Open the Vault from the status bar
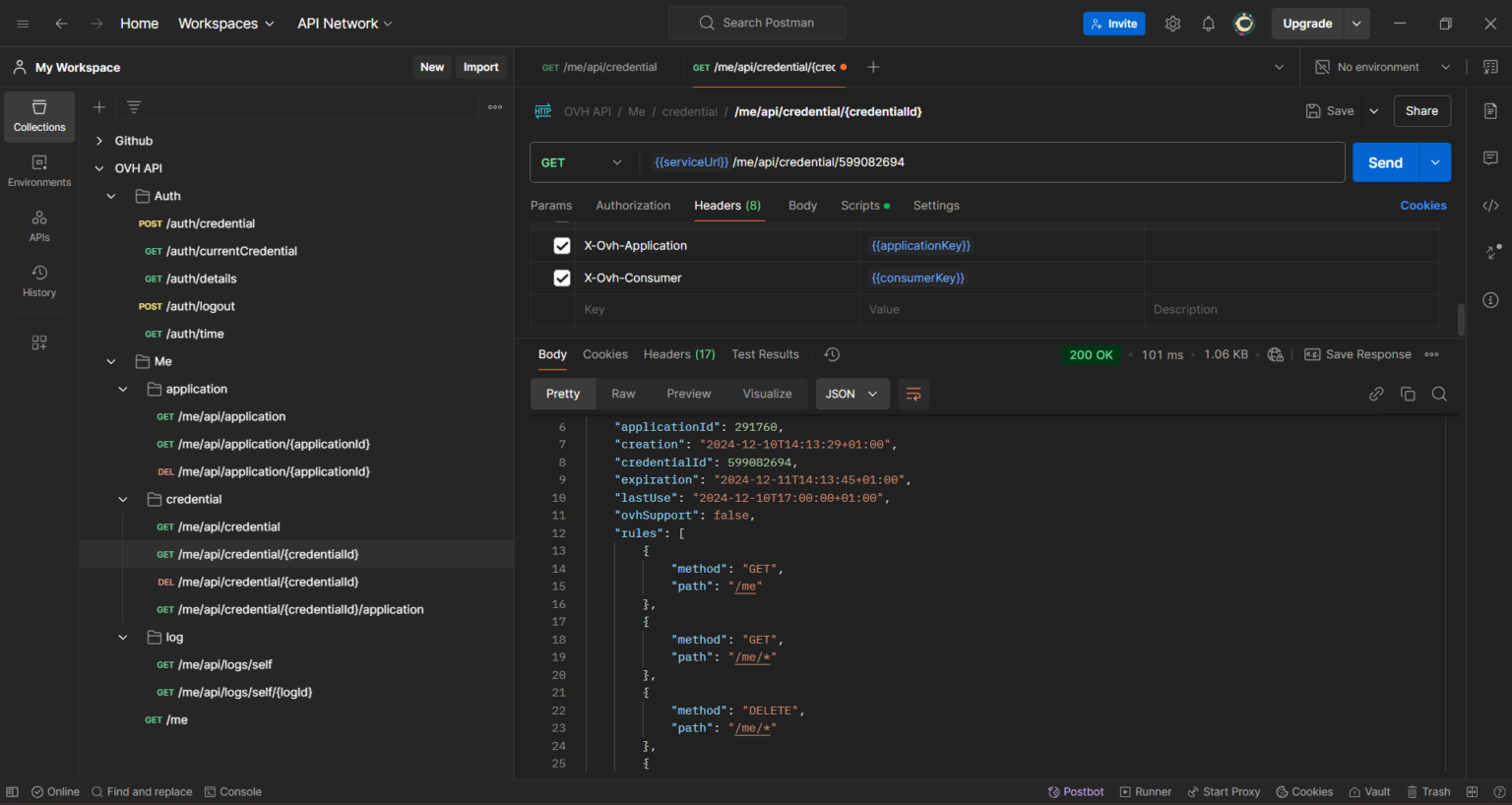This screenshot has width=1512, height=805. (x=1369, y=791)
